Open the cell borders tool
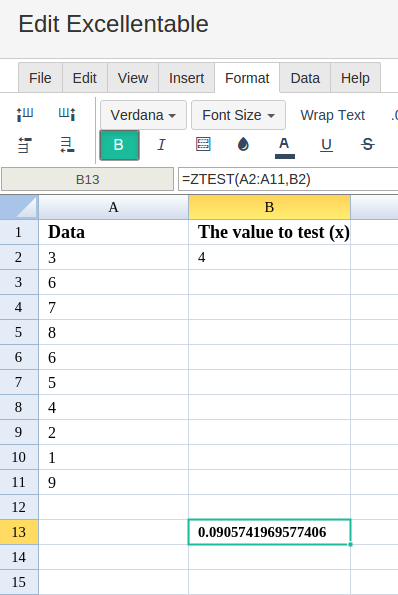 click(x=203, y=145)
